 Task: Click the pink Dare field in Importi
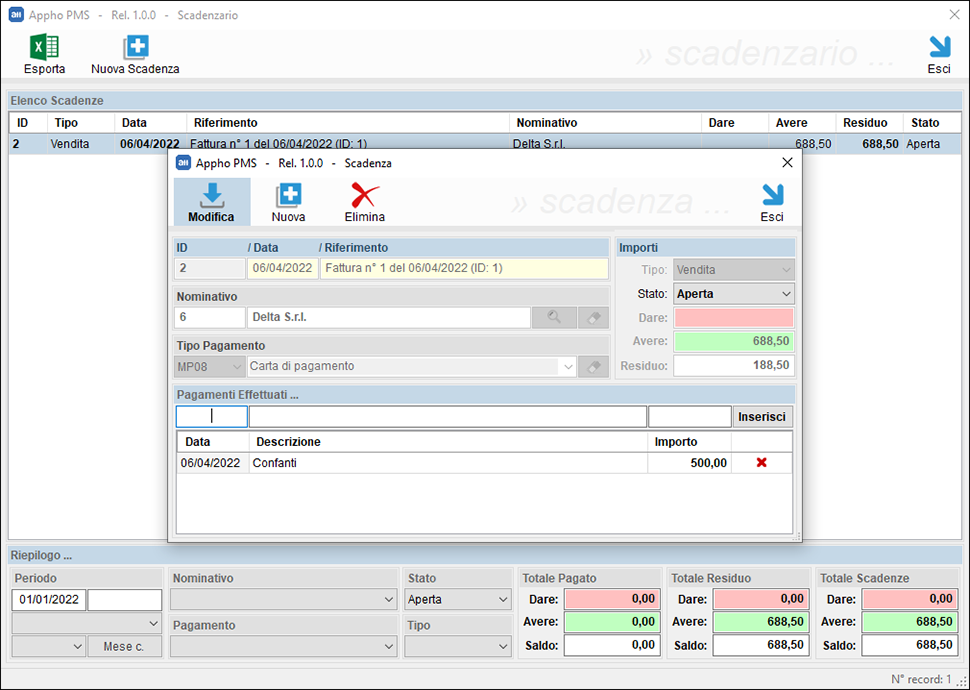(x=734, y=317)
